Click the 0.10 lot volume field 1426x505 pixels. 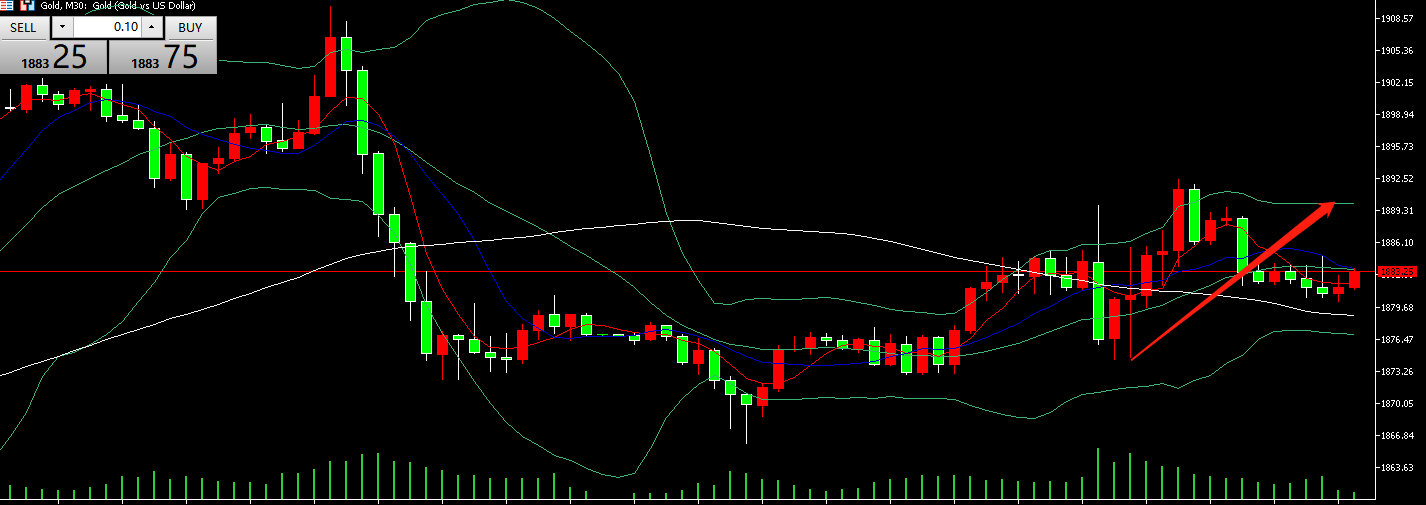tap(107, 28)
